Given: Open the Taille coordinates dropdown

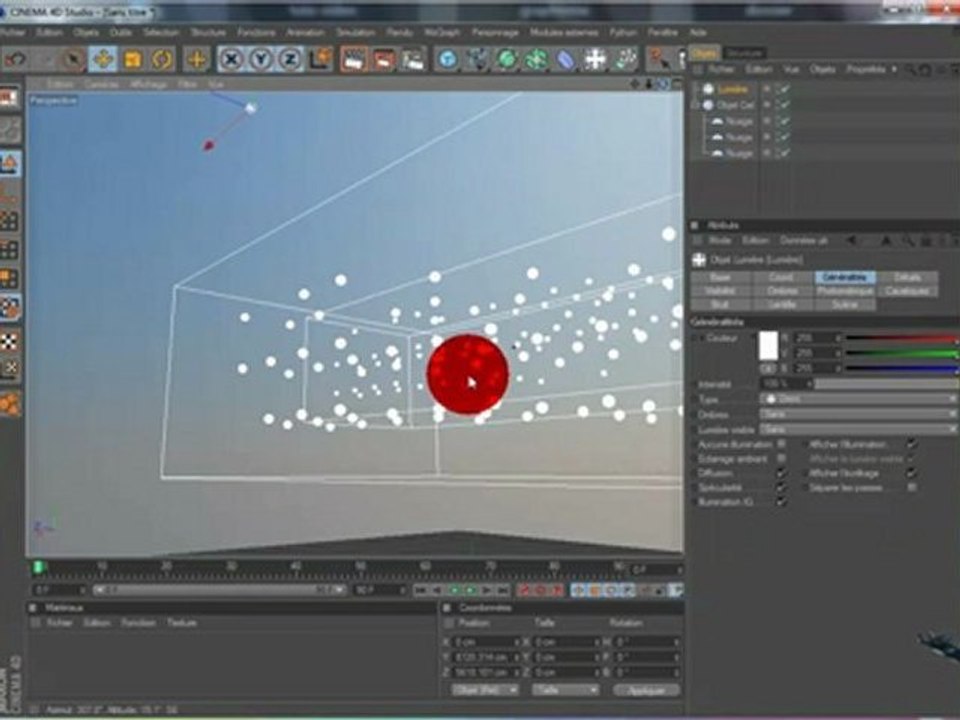Looking at the screenshot, I should [566, 690].
